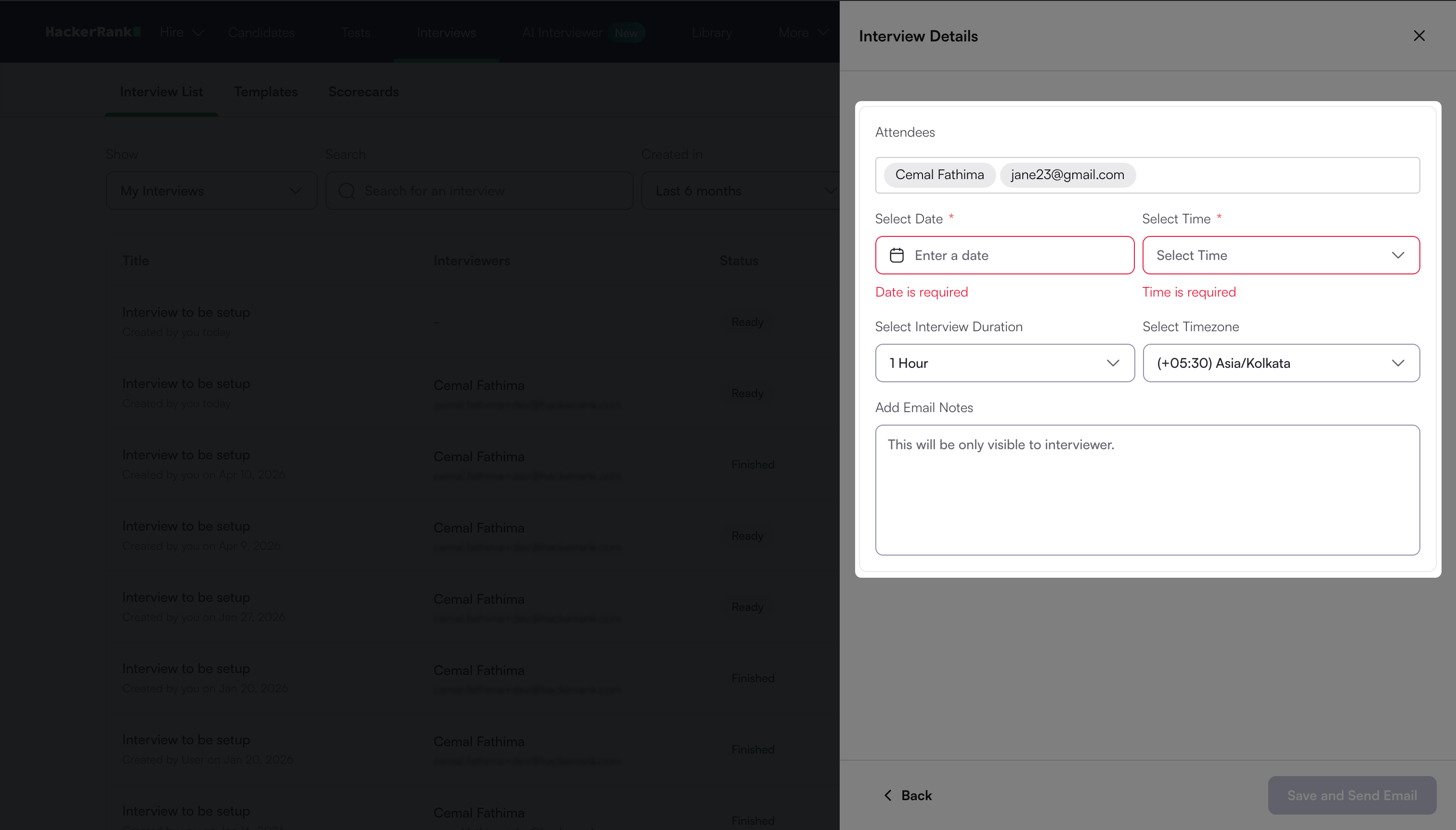Switch to the Templates tab

[x=266, y=92]
